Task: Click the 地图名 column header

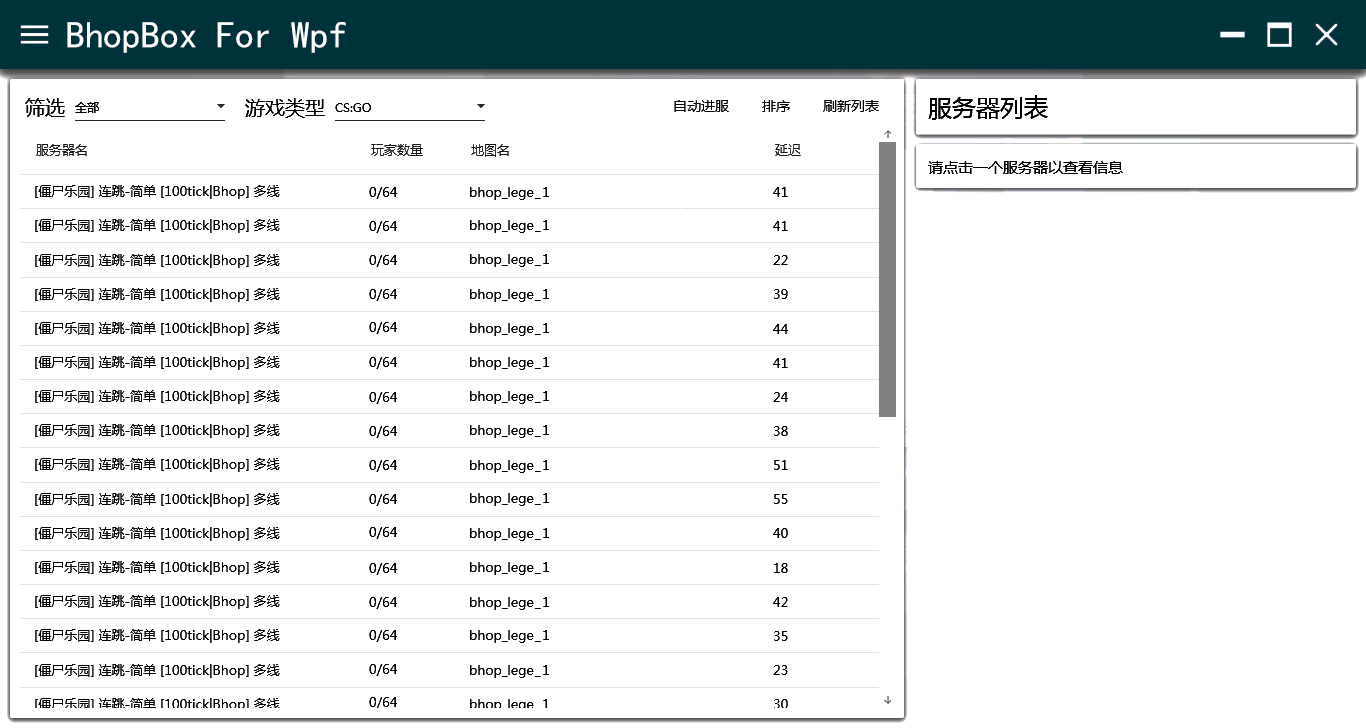Action: coord(490,151)
